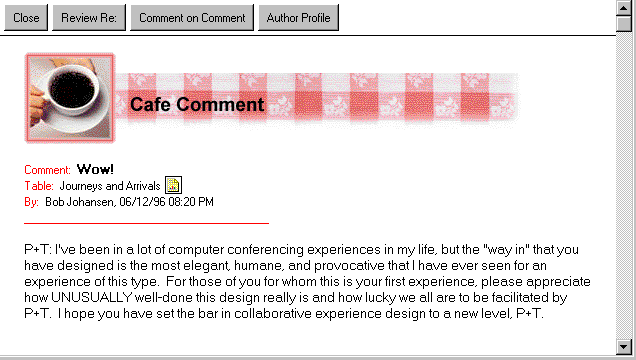This screenshot has width=636, height=360.
Task: Click the red By: label
Action: point(32,202)
